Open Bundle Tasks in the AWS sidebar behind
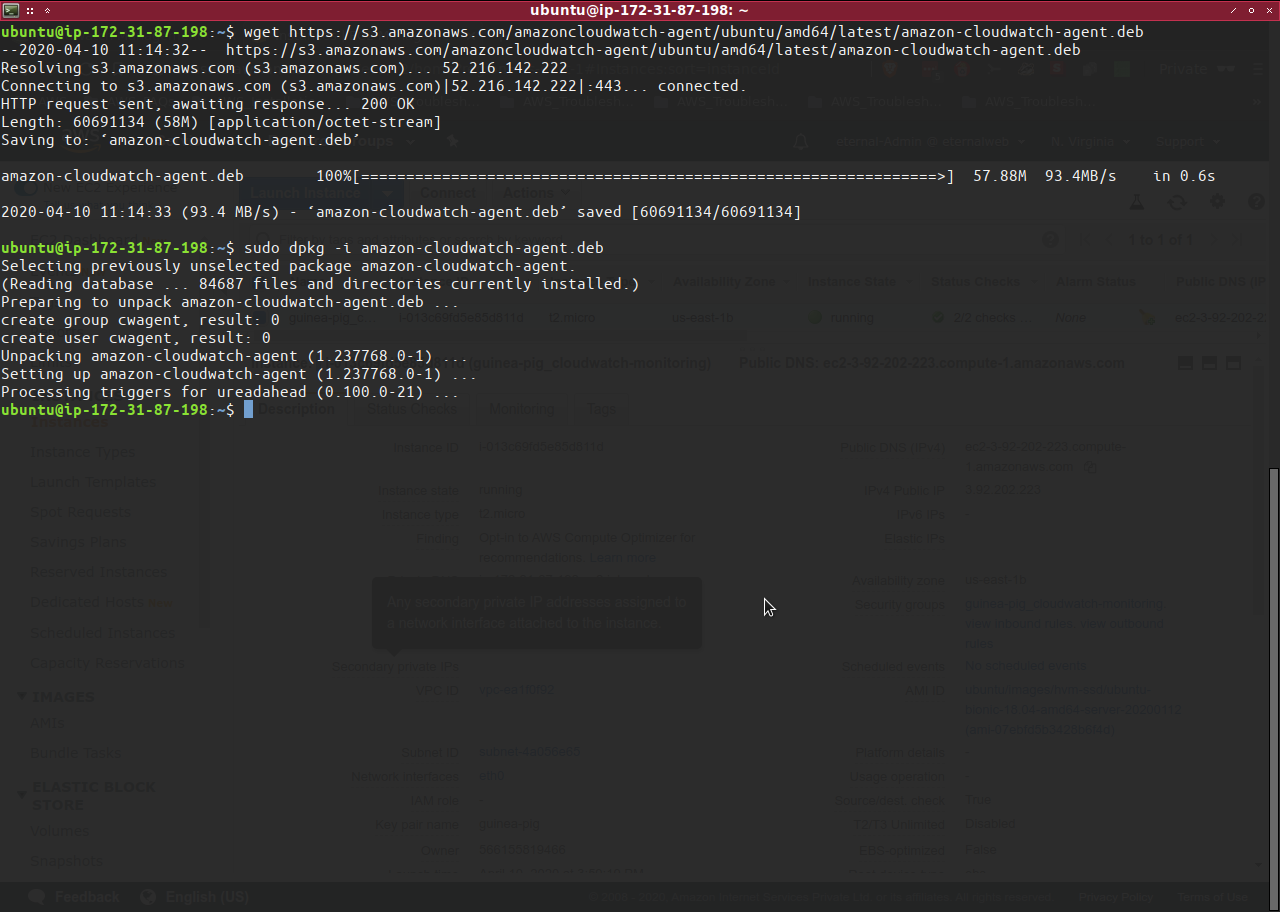 point(75,753)
